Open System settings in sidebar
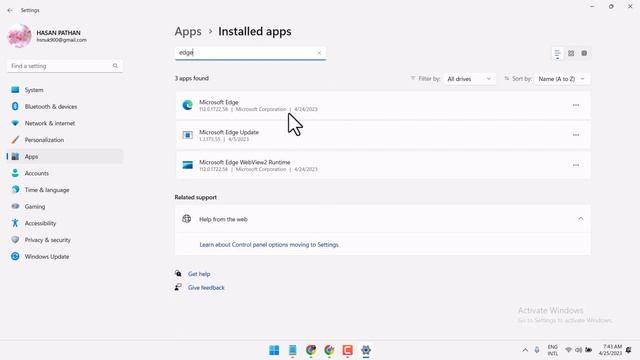The image size is (640, 360). [x=64, y=90]
